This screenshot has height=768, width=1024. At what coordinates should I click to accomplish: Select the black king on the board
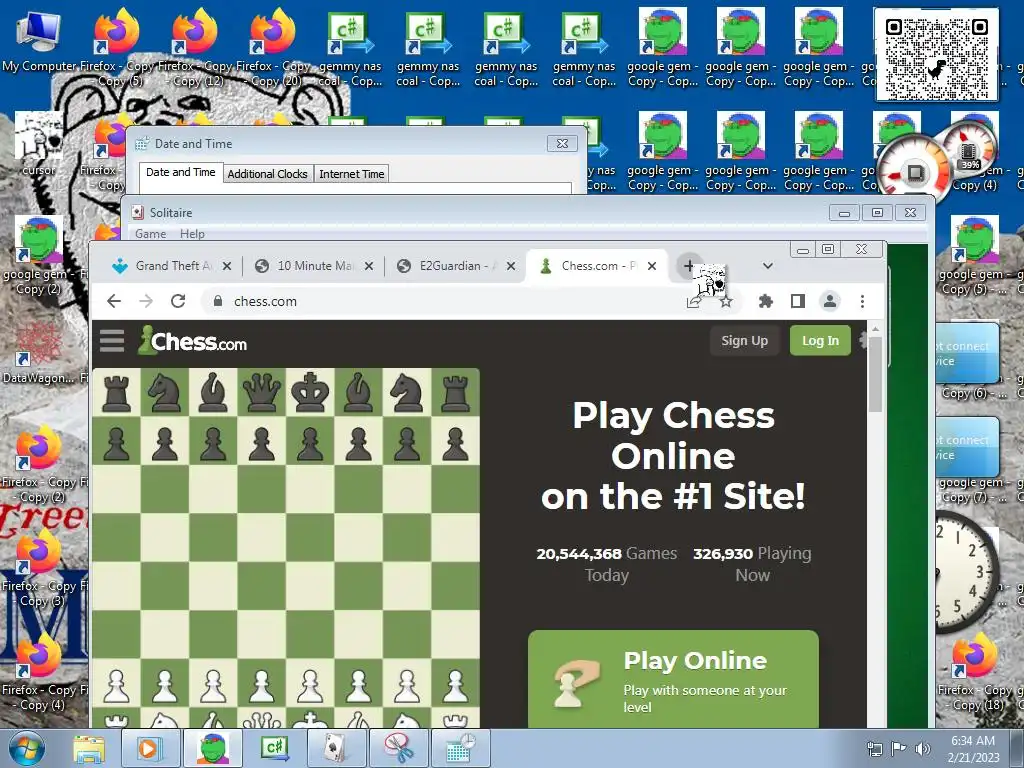point(310,392)
